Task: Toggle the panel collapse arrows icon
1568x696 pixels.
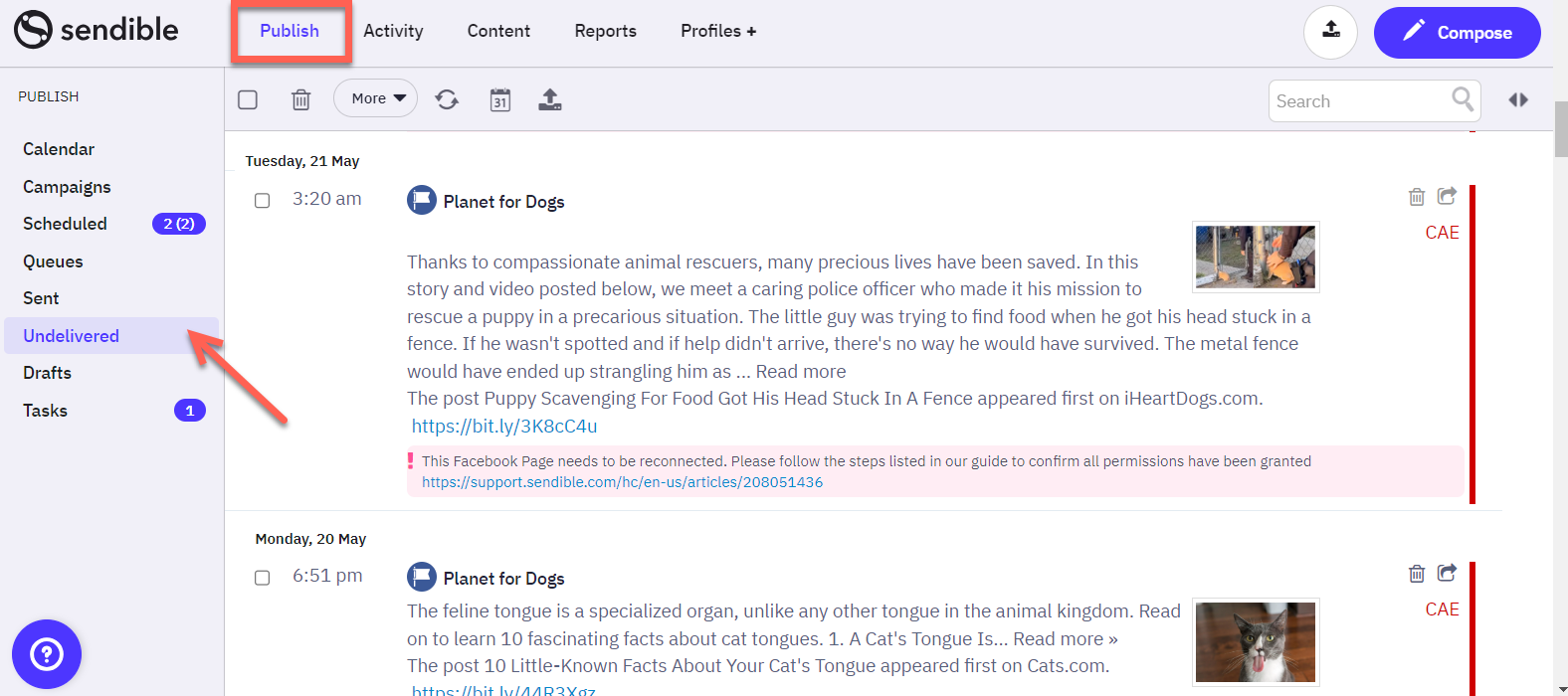Action: point(1518,99)
